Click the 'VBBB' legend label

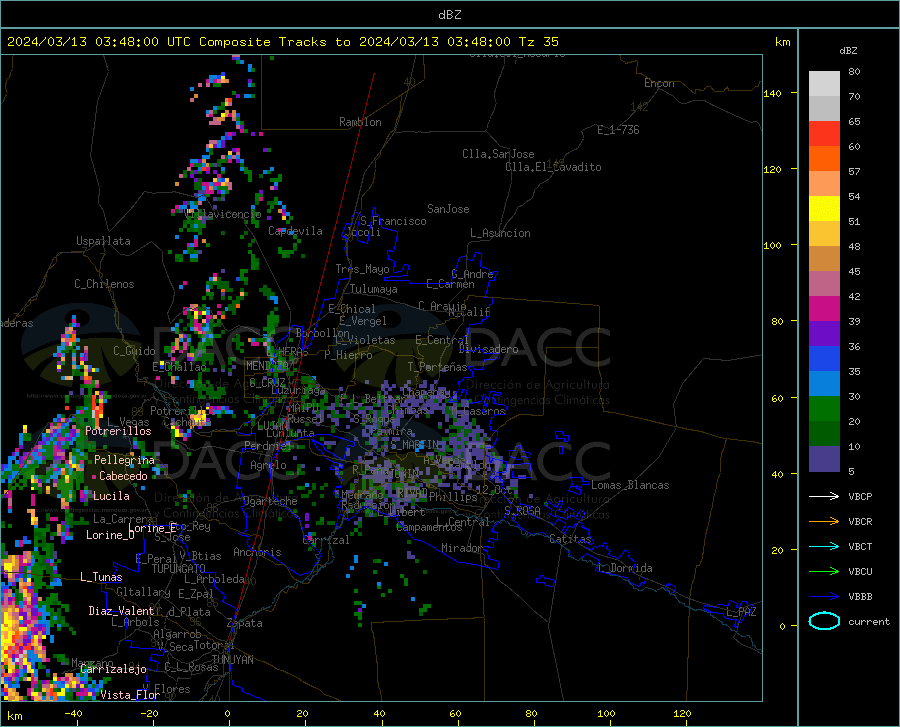(x=860, y=597)
